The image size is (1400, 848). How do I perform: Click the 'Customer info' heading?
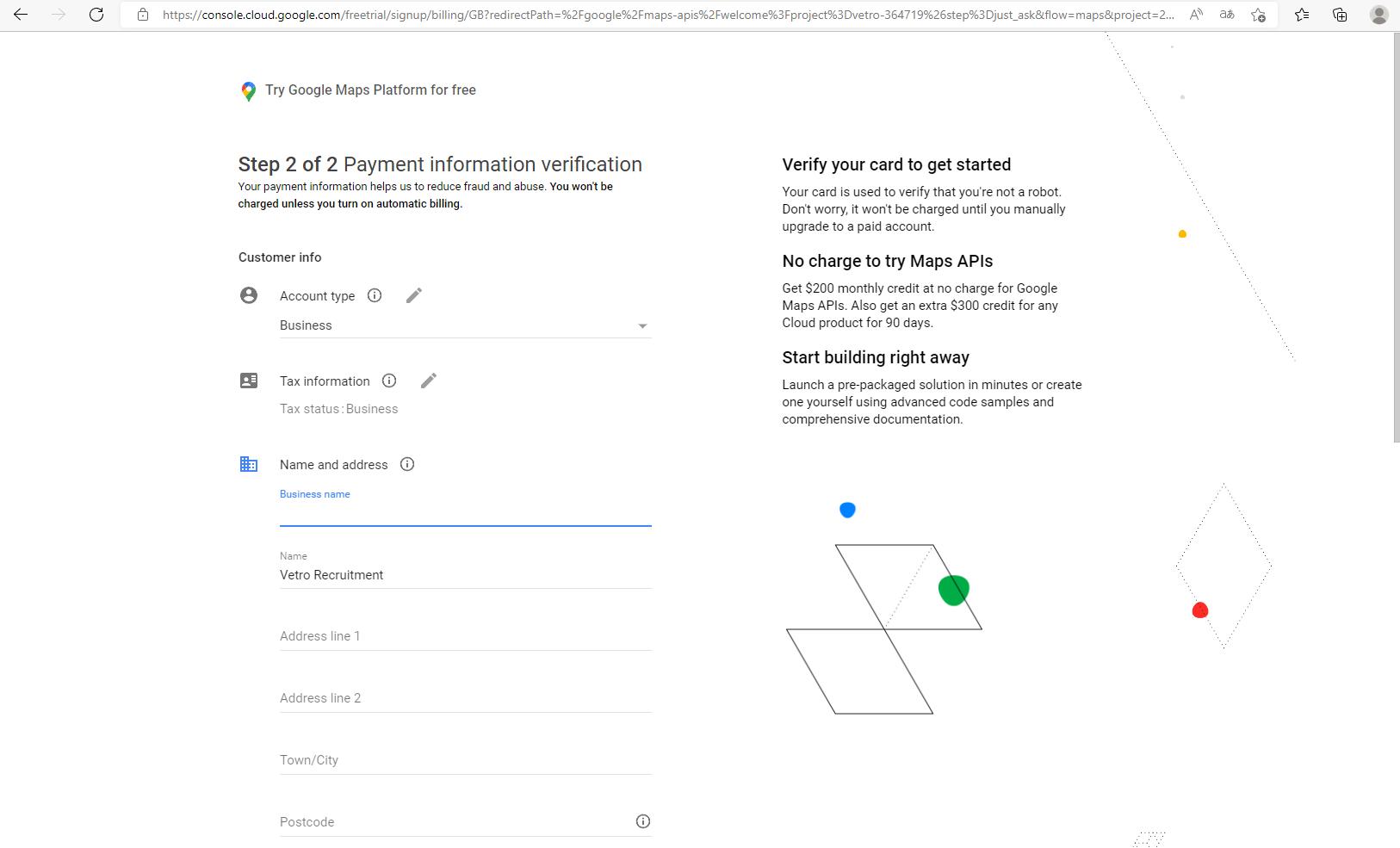280,257
